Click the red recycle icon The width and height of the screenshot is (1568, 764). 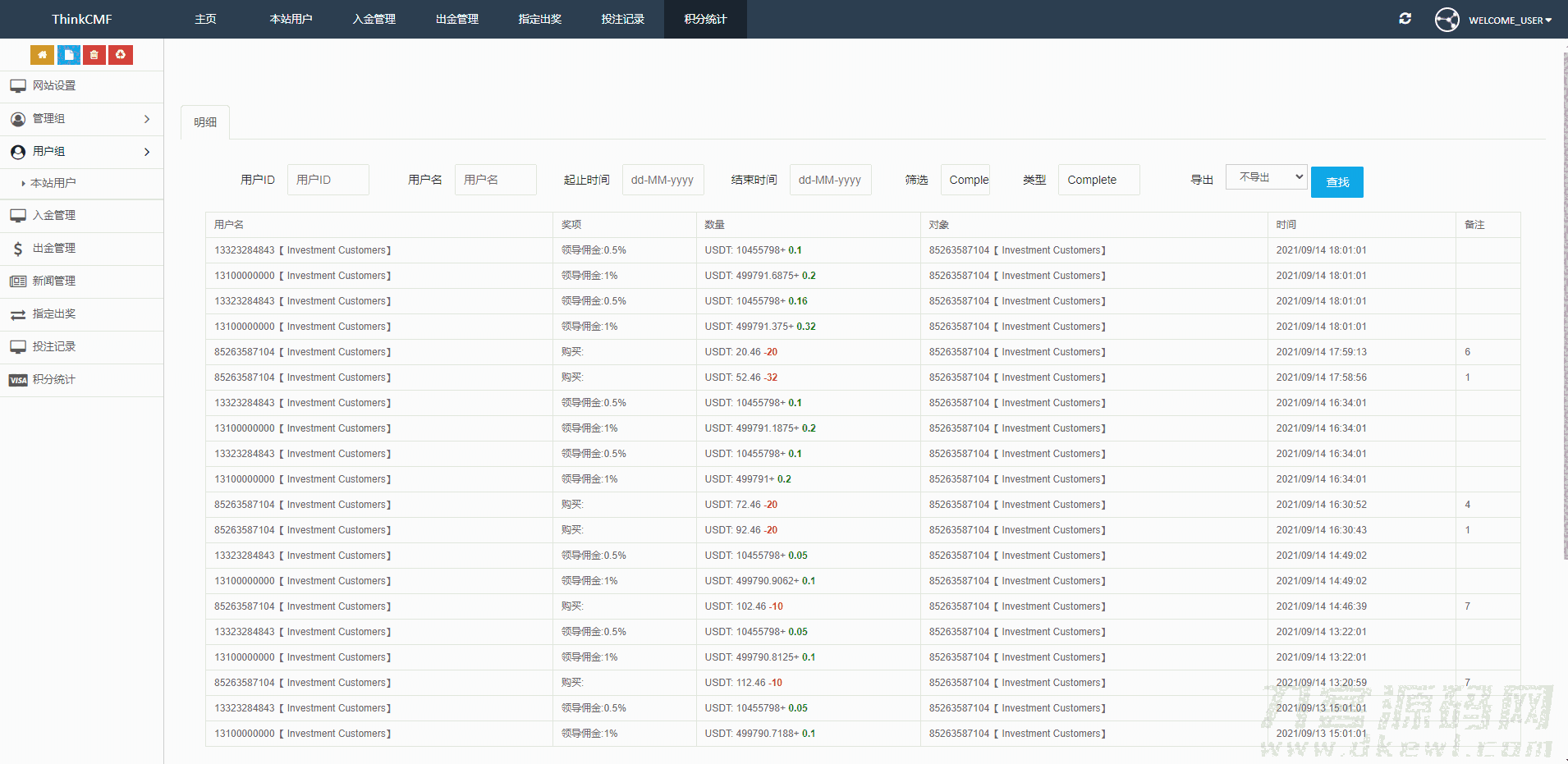[121, 55]
